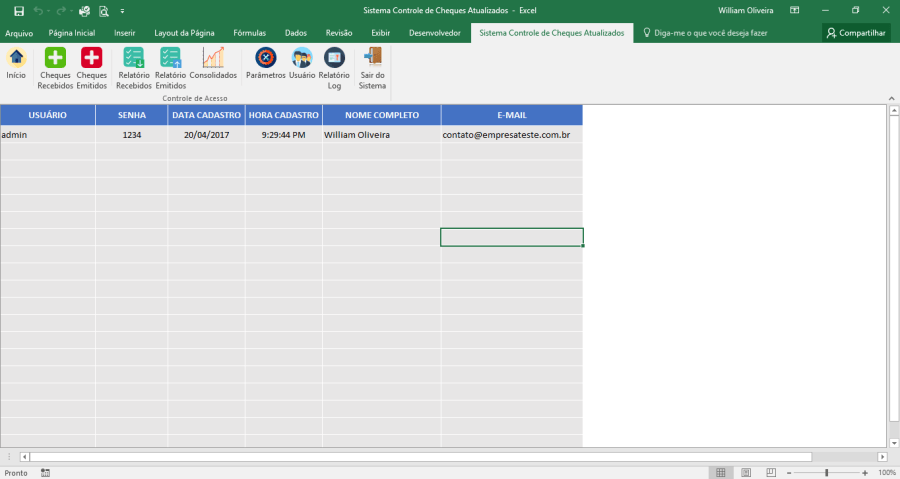Save workbook via quick access toolbar

19,11
